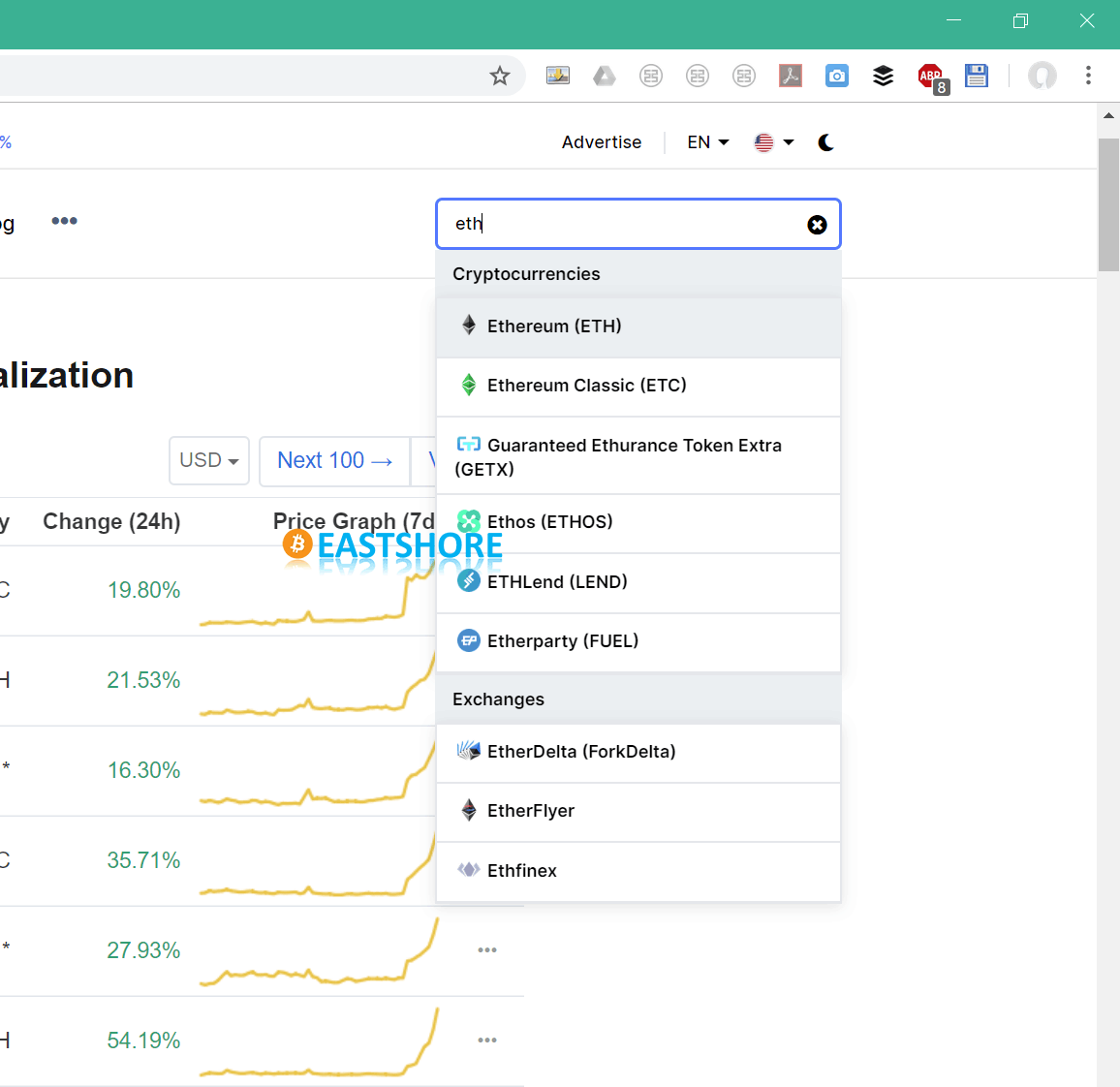Click the 16.30% change value
The height and width of the screenshot is (1087, 1120).
click(143, 770)
